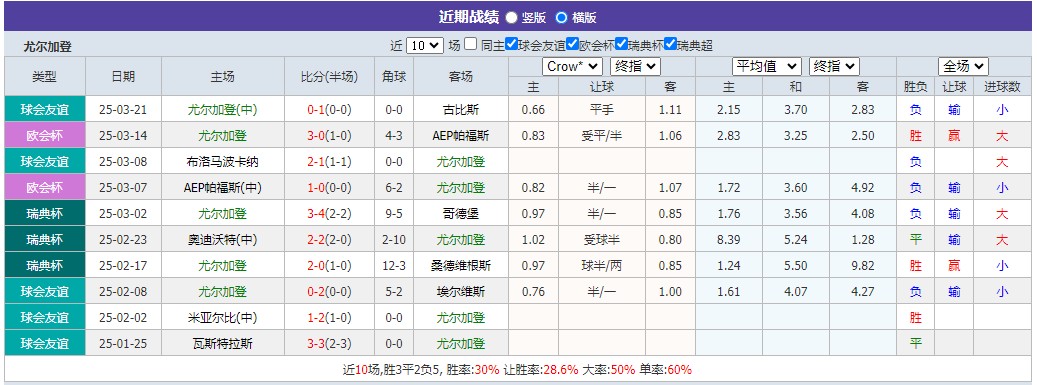Click corner count 12-3
Screen dimensions: 1037x385
click(x=394, y=266)
